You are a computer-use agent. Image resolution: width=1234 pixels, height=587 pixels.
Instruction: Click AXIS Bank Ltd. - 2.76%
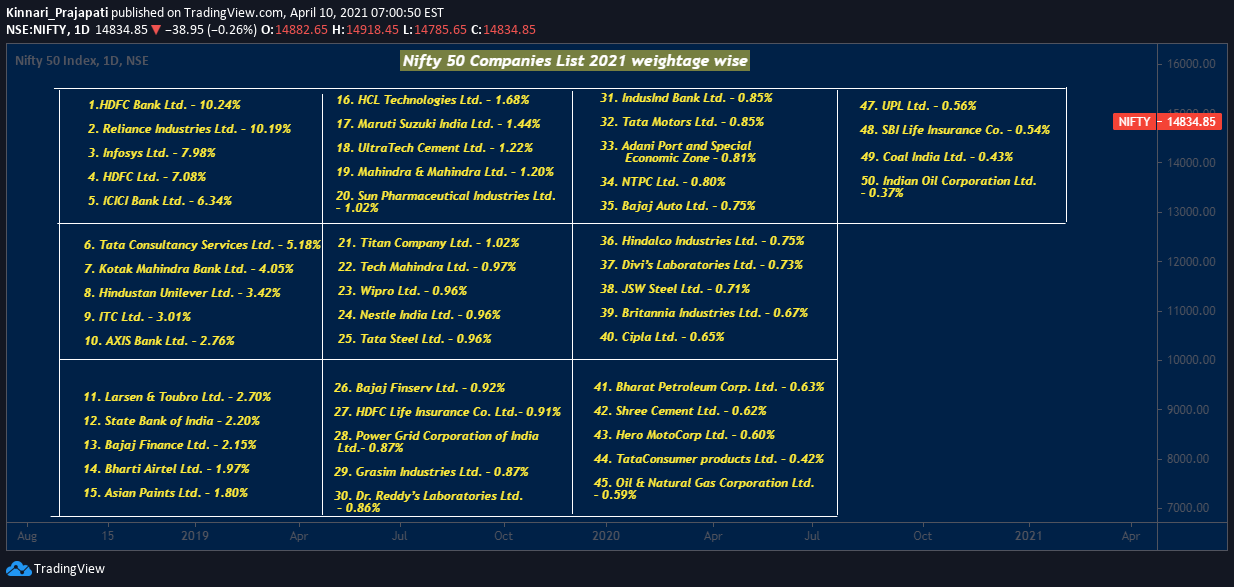pos(160,341)
